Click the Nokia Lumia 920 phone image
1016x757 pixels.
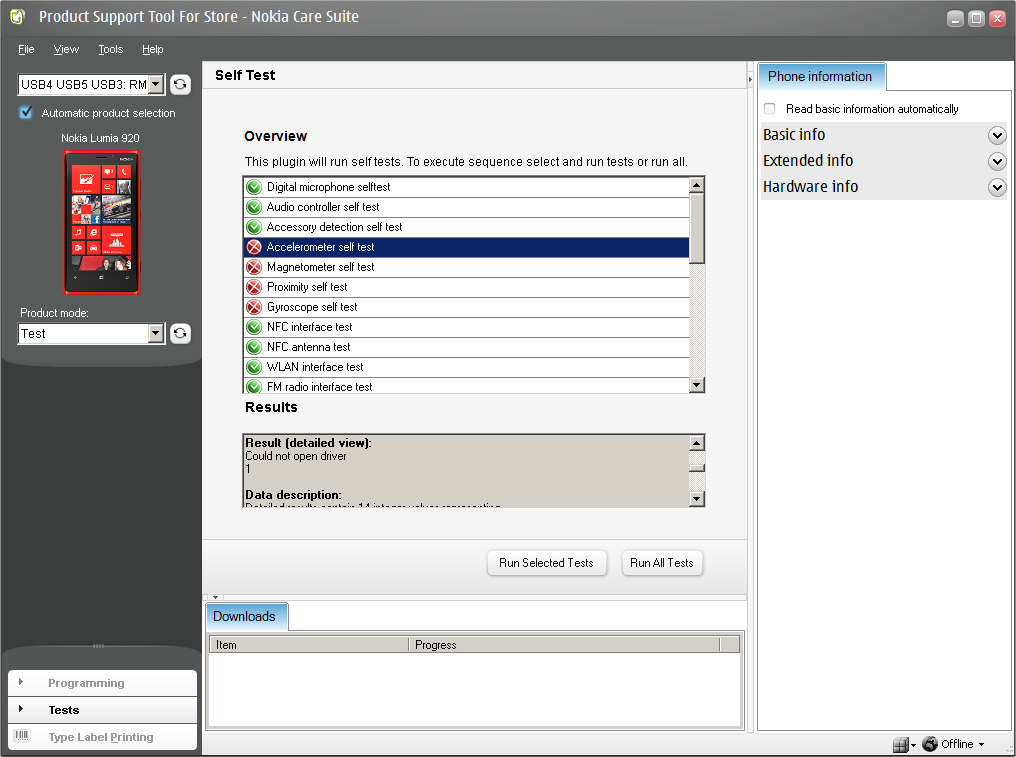[101, 222]
